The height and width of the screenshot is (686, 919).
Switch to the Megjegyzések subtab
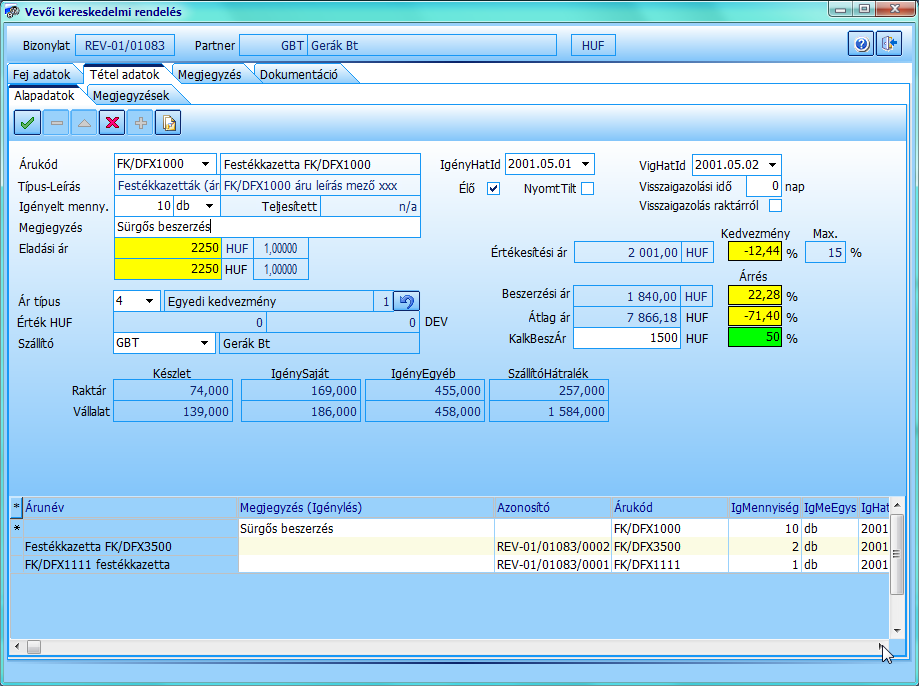[x=131, y=96]
